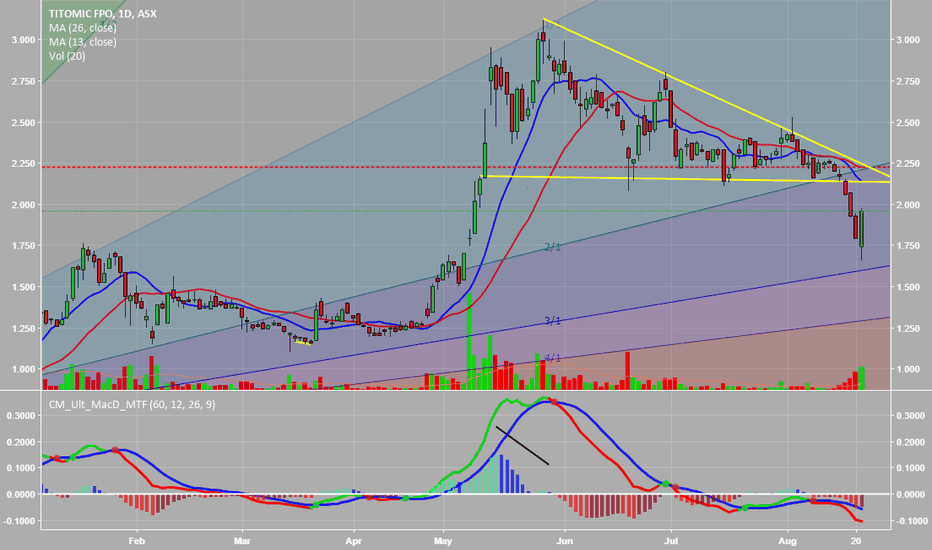Click the -0.1000 MACD value on right axis
Screen dimensions: 932x550
click(x=910, y=521)
